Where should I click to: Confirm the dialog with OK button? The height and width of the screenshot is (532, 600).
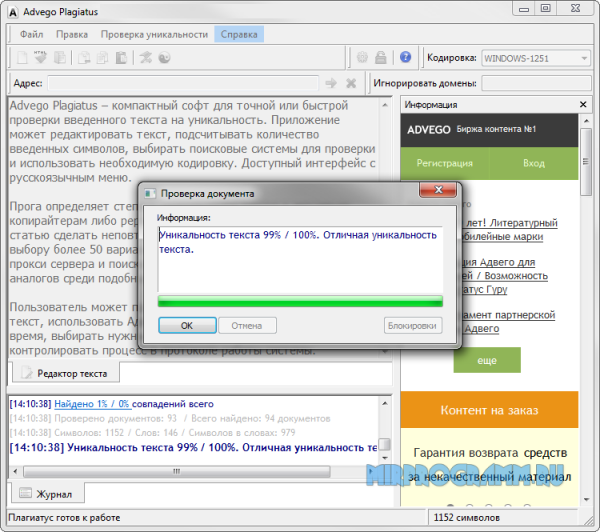(x=187, y=325)
